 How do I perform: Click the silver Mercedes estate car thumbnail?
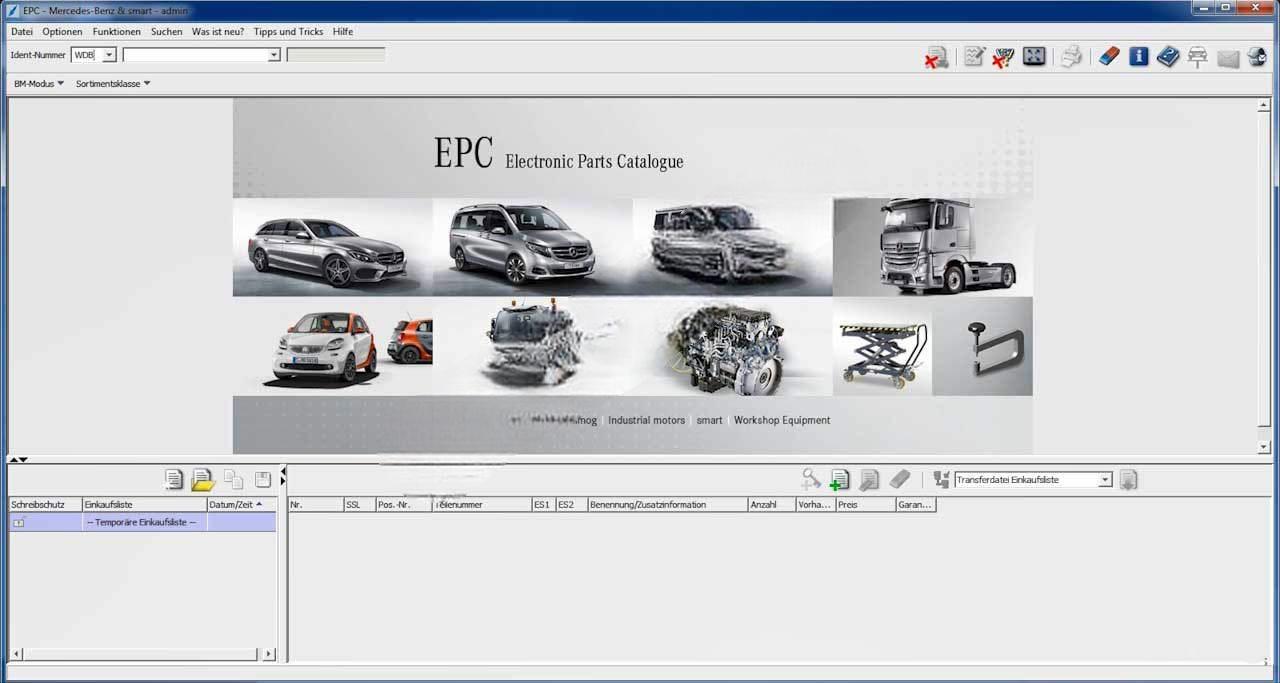(x=332, y=247)
